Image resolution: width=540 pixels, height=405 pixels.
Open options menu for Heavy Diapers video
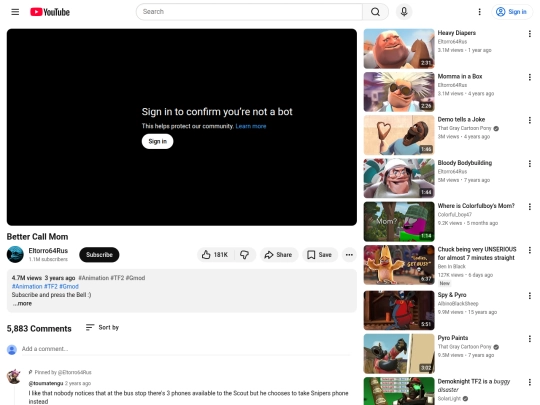529,34
